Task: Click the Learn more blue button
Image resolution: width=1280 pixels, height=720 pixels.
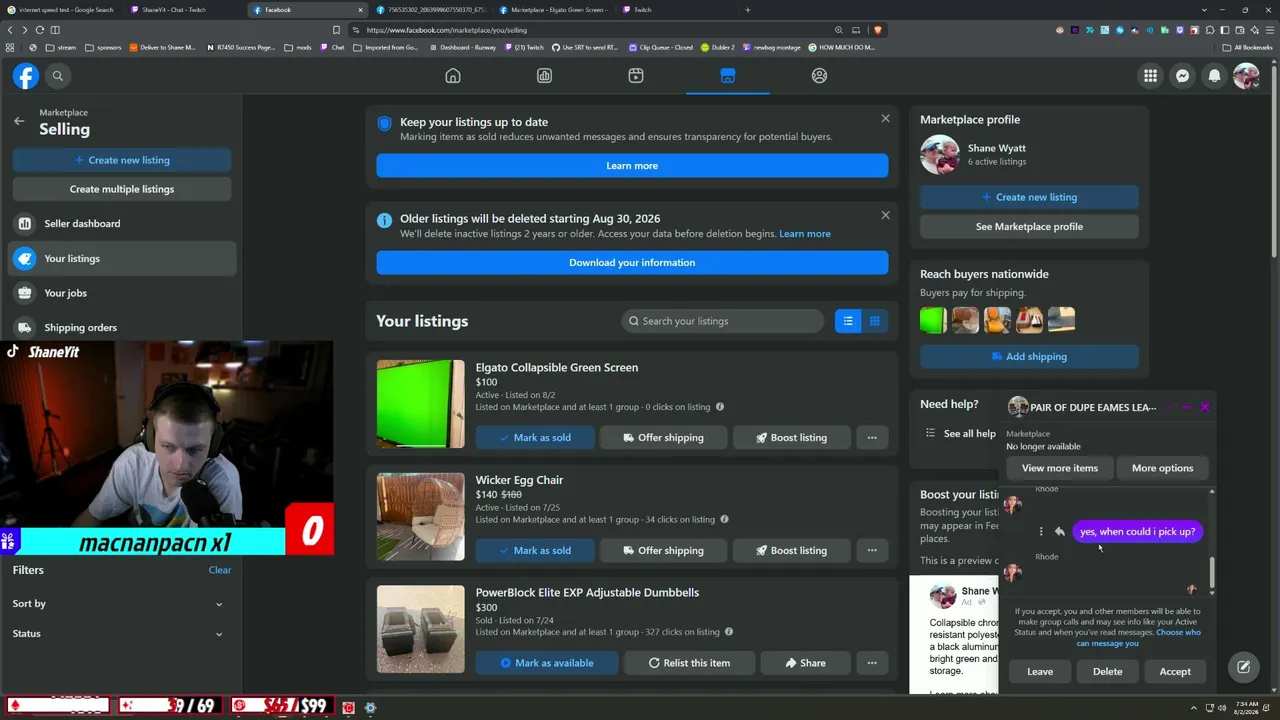Action: (x=632, y=166)
